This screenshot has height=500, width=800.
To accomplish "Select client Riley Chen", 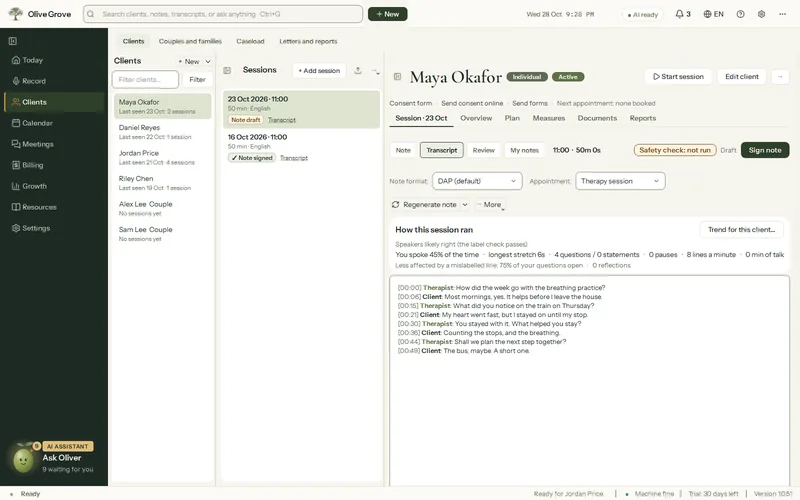I will point(162,183).
